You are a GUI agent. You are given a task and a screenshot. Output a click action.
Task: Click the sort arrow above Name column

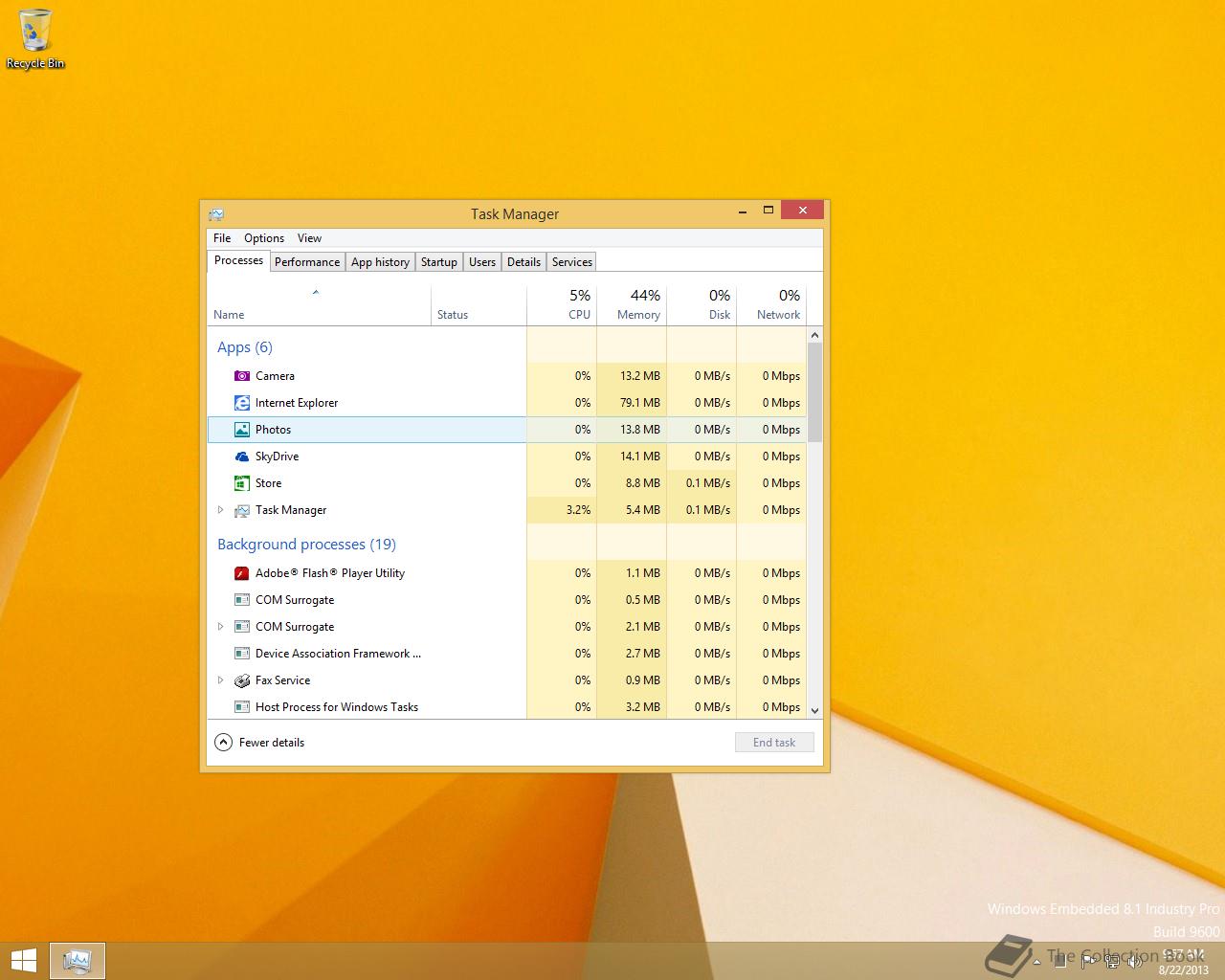coord(316,292)
